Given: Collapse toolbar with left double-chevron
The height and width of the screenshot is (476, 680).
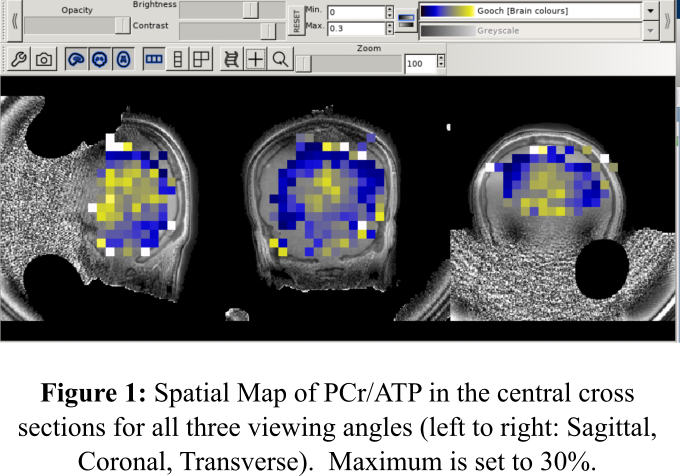Looking at the screenshot, I should [x=14, y=20].
